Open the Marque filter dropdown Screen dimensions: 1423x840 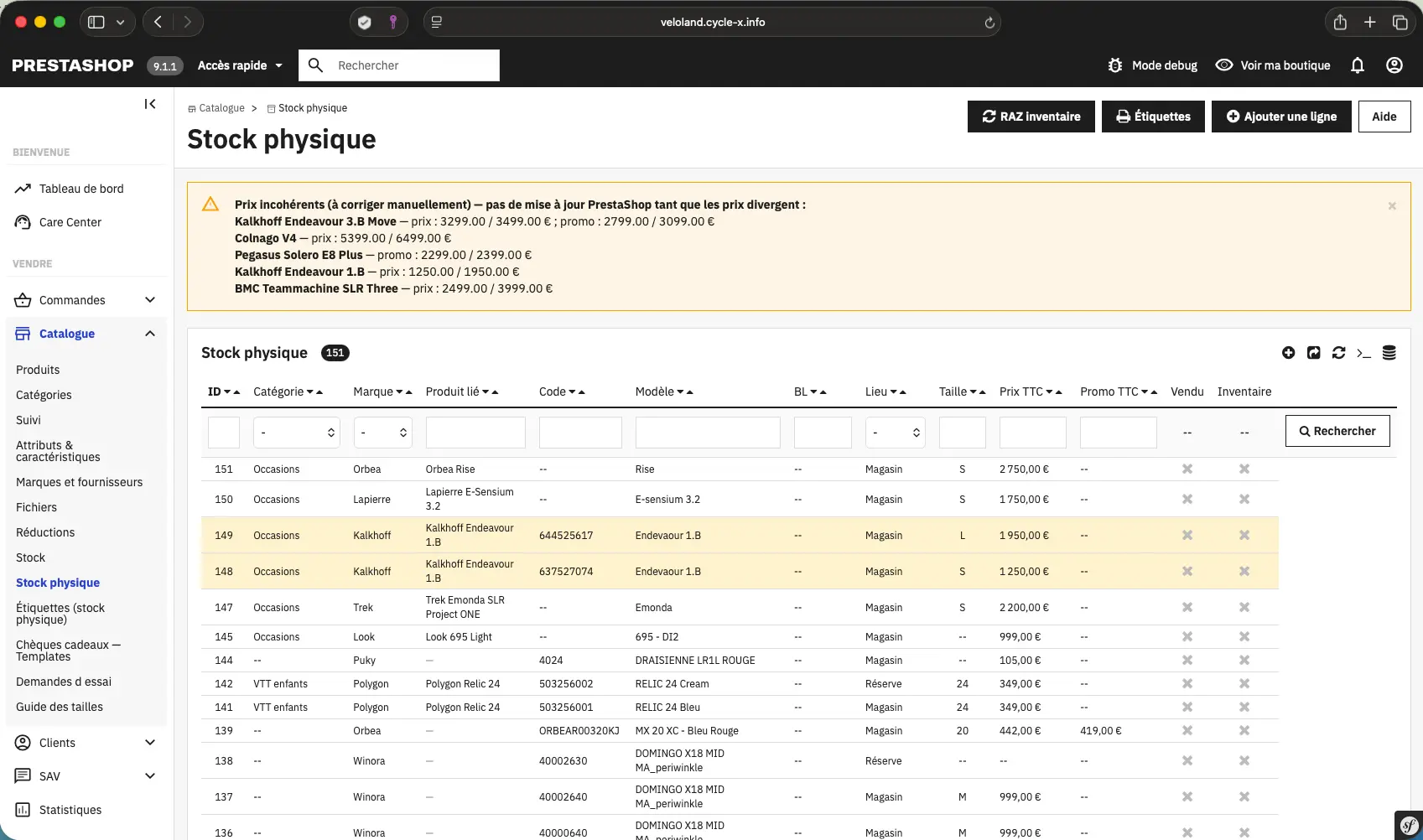(x=383, y=433)
